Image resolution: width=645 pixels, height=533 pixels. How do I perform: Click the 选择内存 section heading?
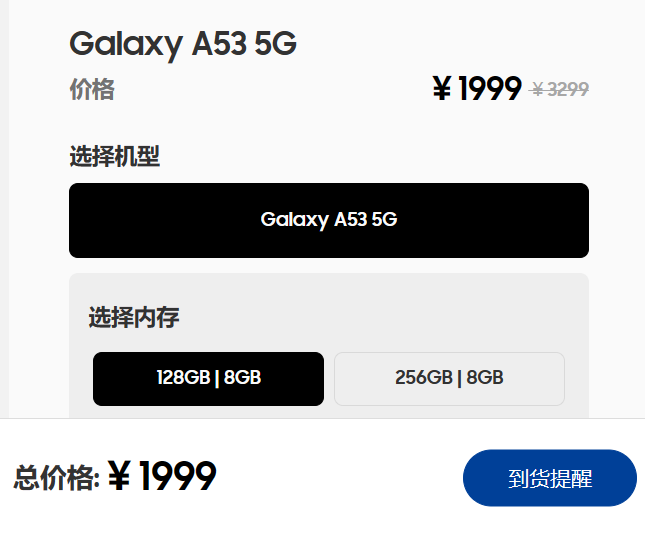pyautogui.click(x=134, y=318)
